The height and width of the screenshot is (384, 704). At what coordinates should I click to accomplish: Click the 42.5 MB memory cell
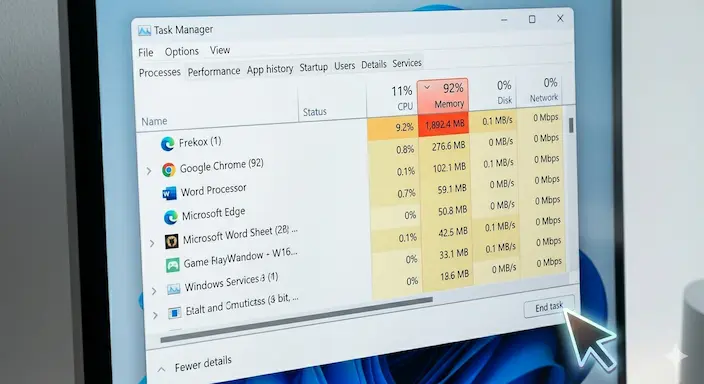coord(453,232)
